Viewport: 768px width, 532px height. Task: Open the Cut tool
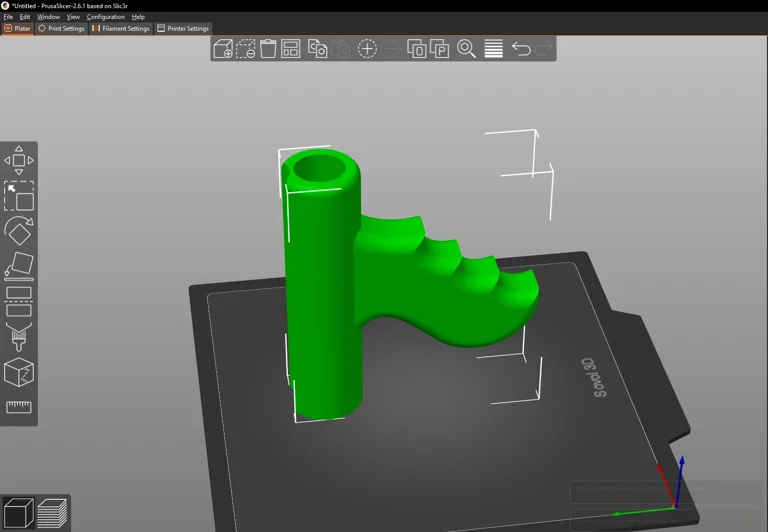(x=19, y=300)
